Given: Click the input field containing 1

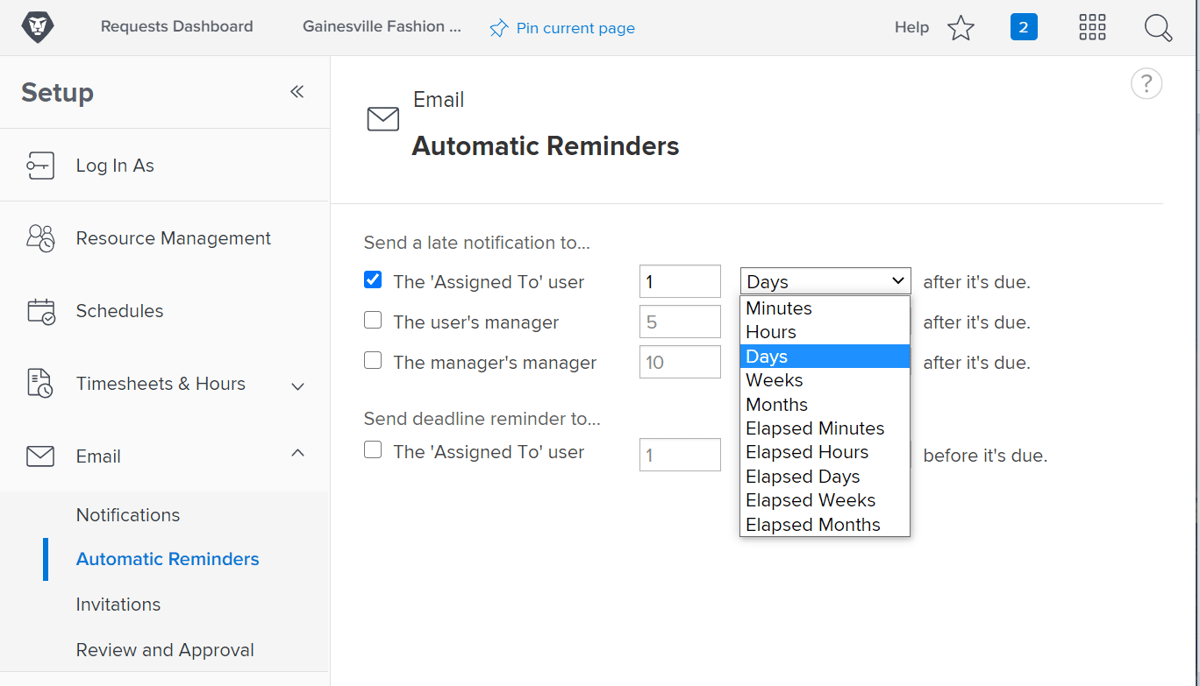Looking at the screenshot, I should (680, 281).
